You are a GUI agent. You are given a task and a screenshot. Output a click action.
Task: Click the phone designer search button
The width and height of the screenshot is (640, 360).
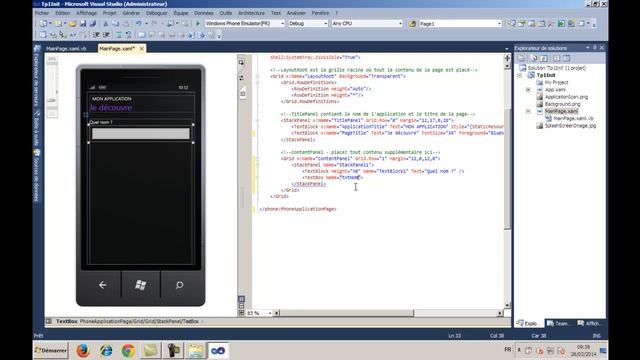[180, 285]
